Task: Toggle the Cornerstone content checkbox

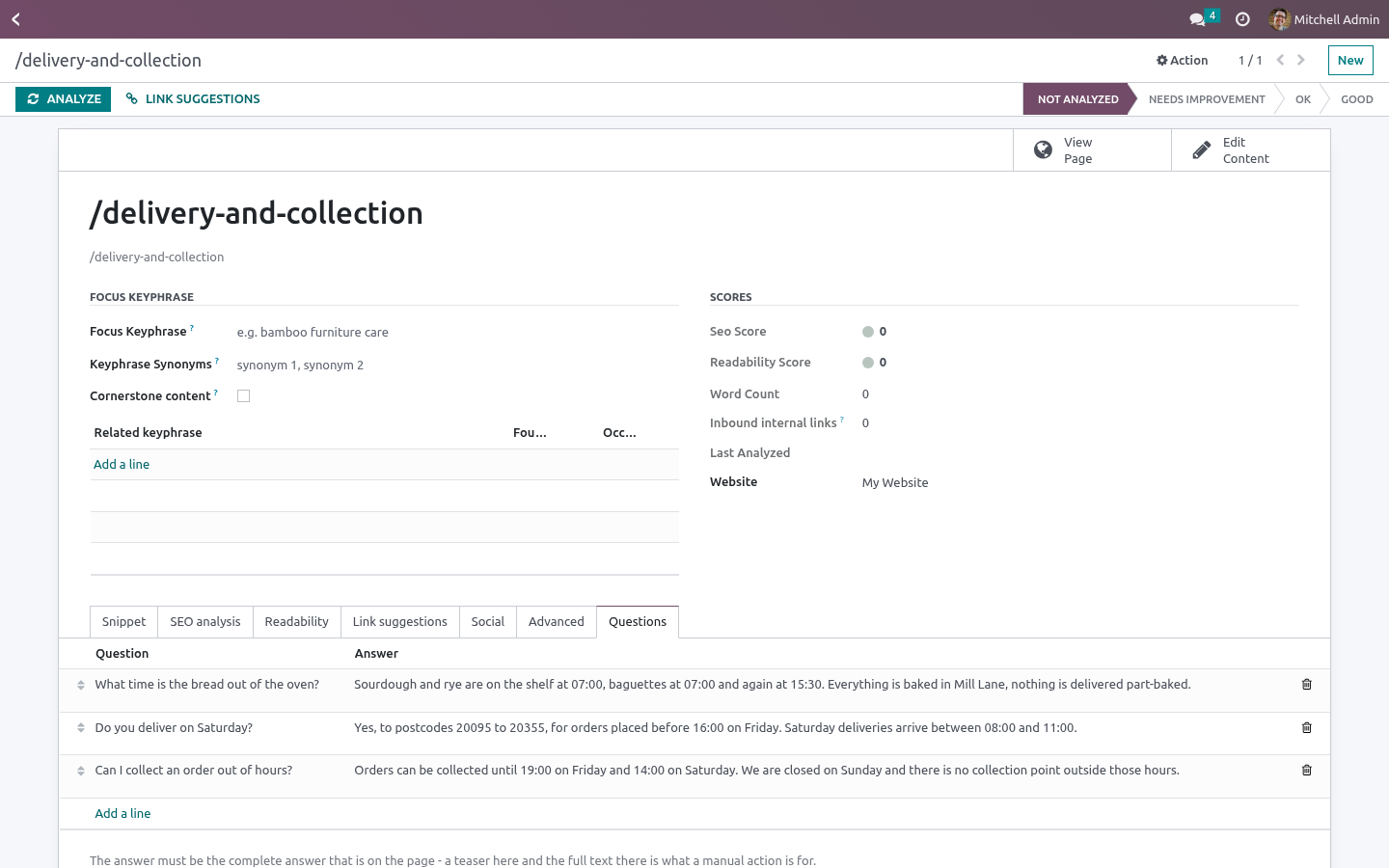Action: tap(243, 395)
